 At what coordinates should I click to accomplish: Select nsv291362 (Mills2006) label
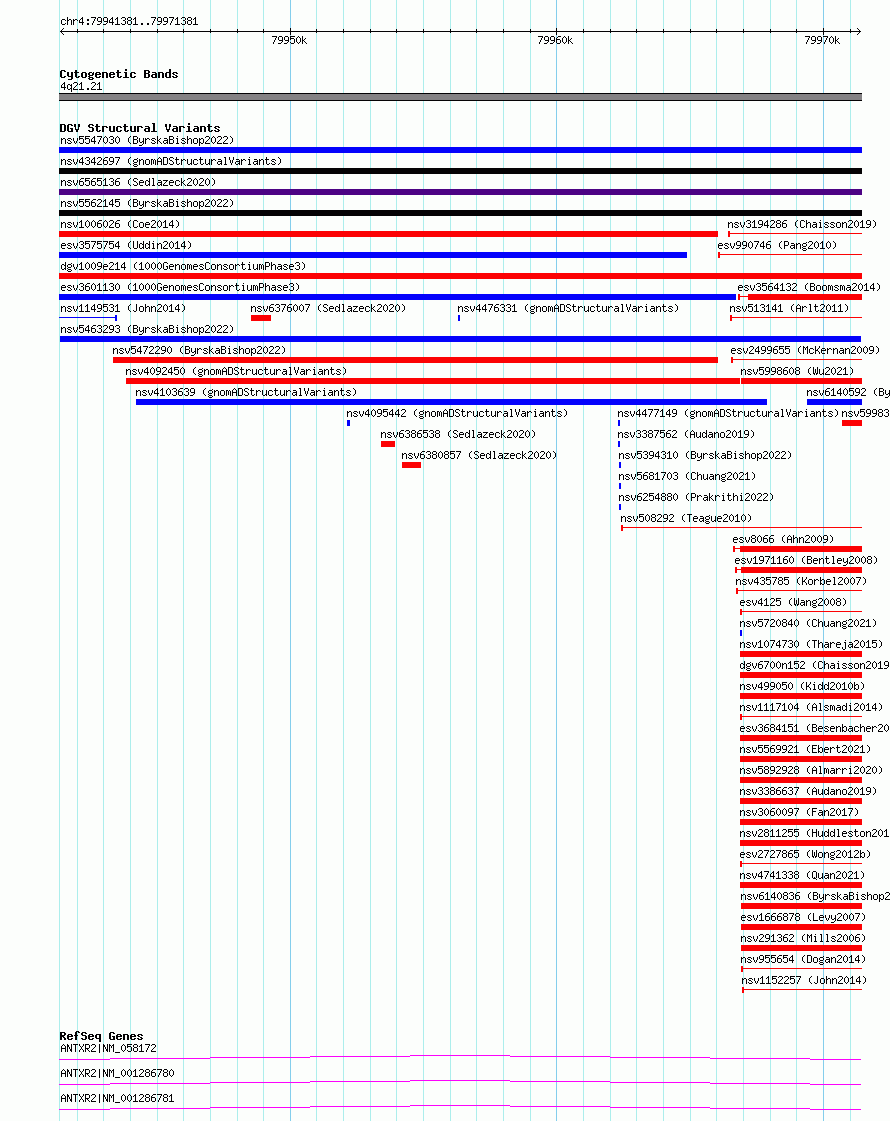(804, 938)
